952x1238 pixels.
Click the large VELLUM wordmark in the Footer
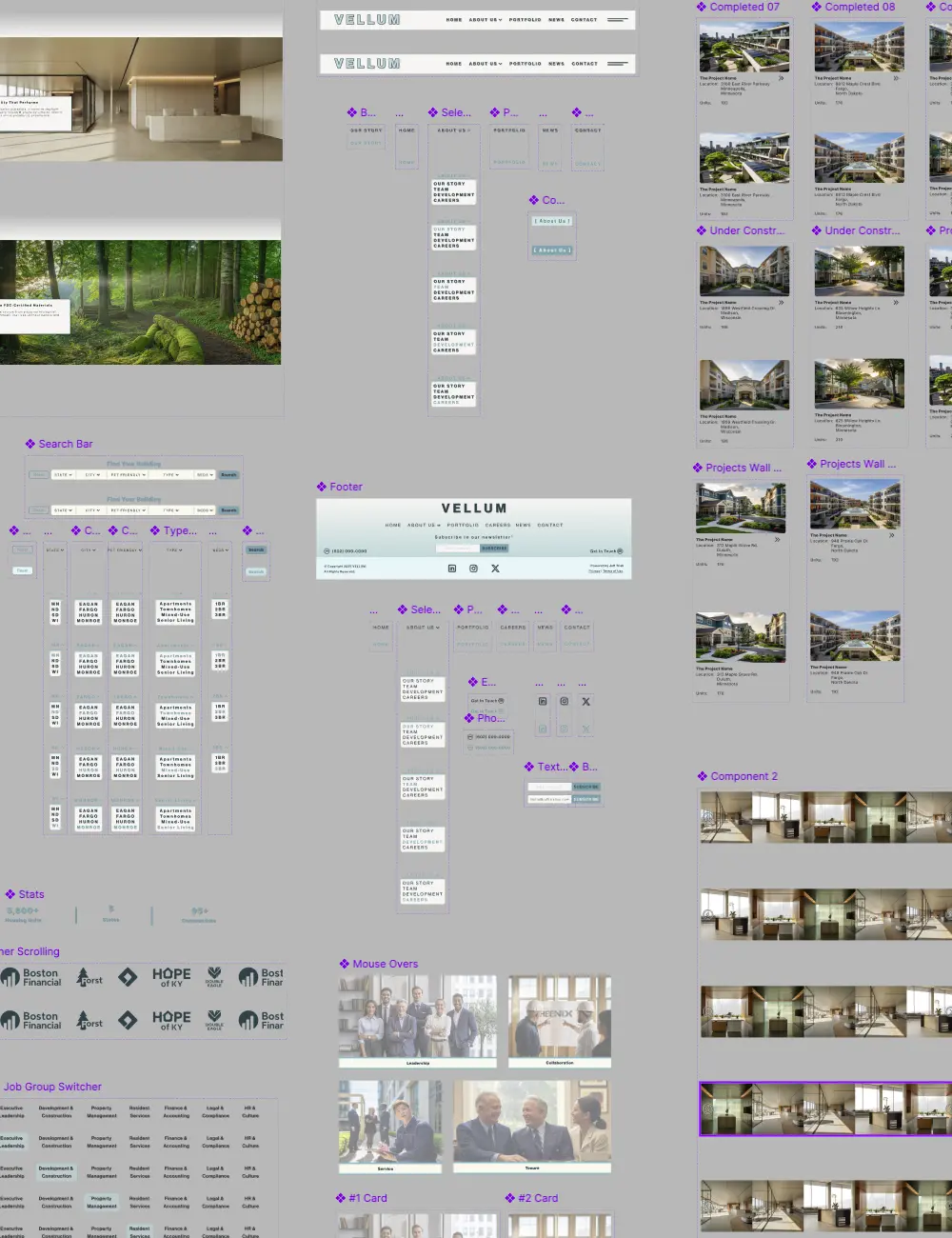tap(474, 509)
